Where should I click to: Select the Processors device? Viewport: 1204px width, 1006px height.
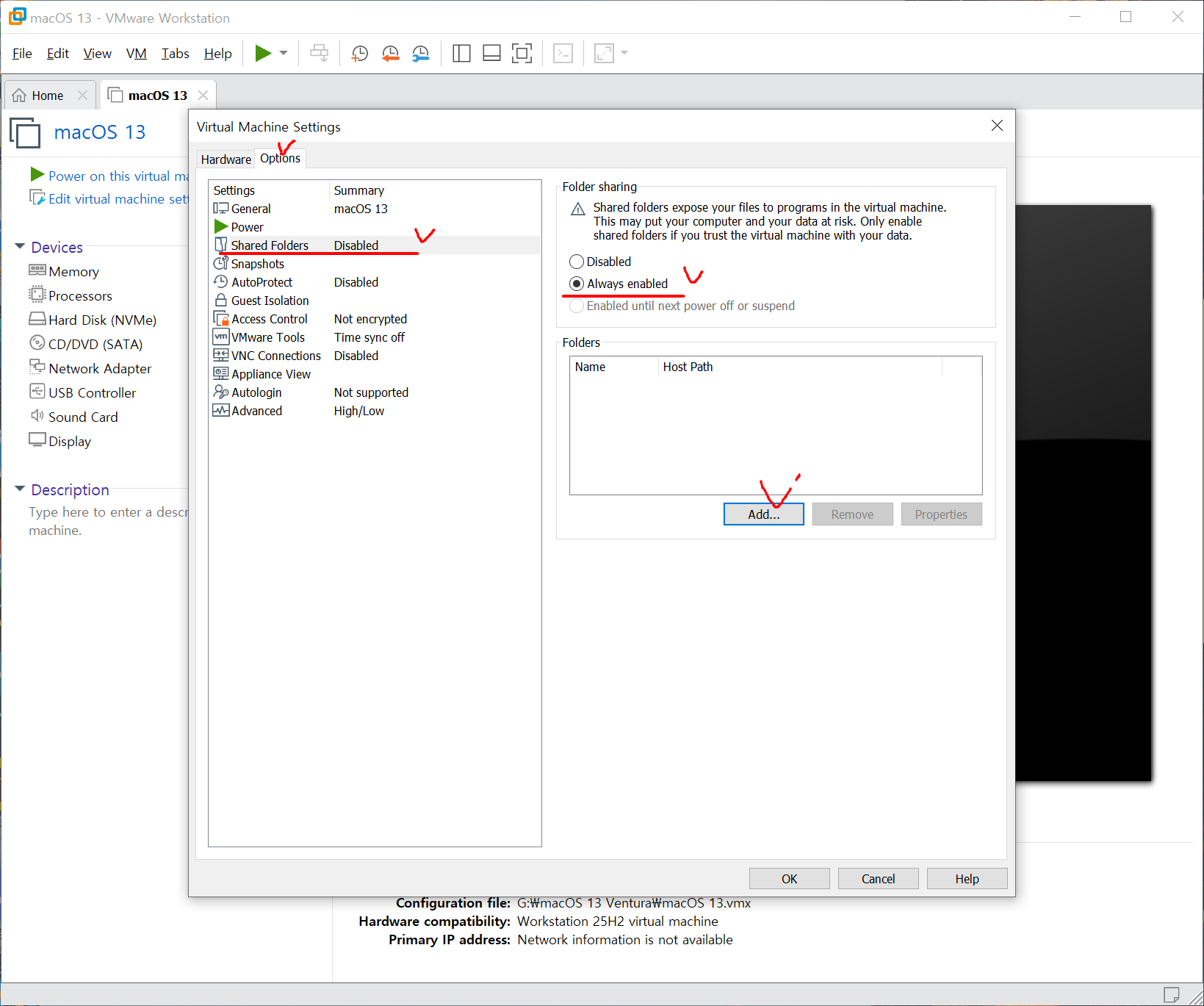[x=71, y=295]
